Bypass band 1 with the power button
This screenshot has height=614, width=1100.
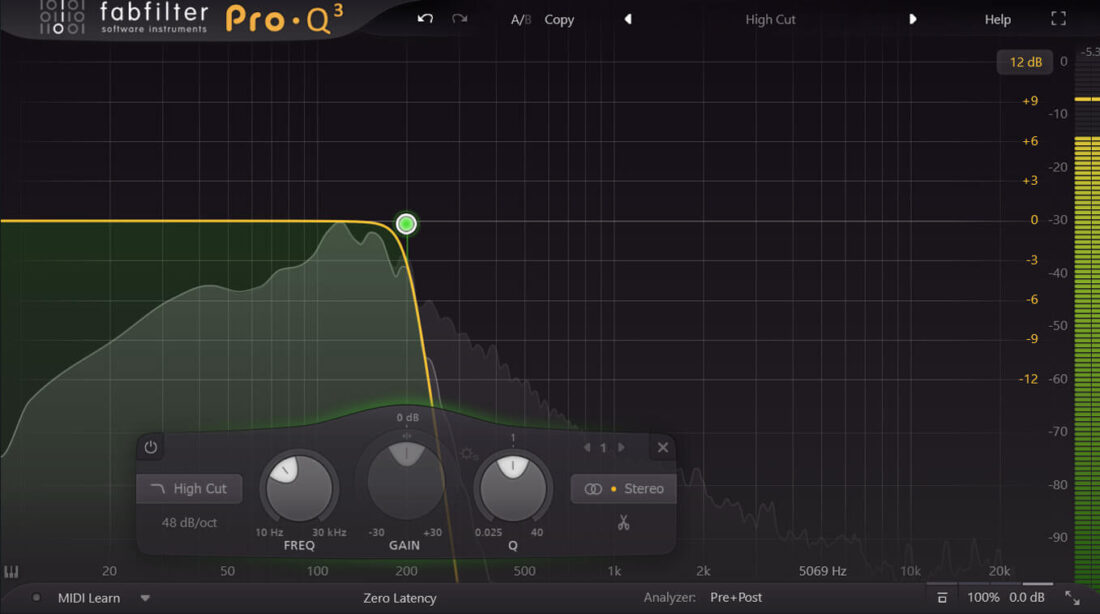click(151, 447)
